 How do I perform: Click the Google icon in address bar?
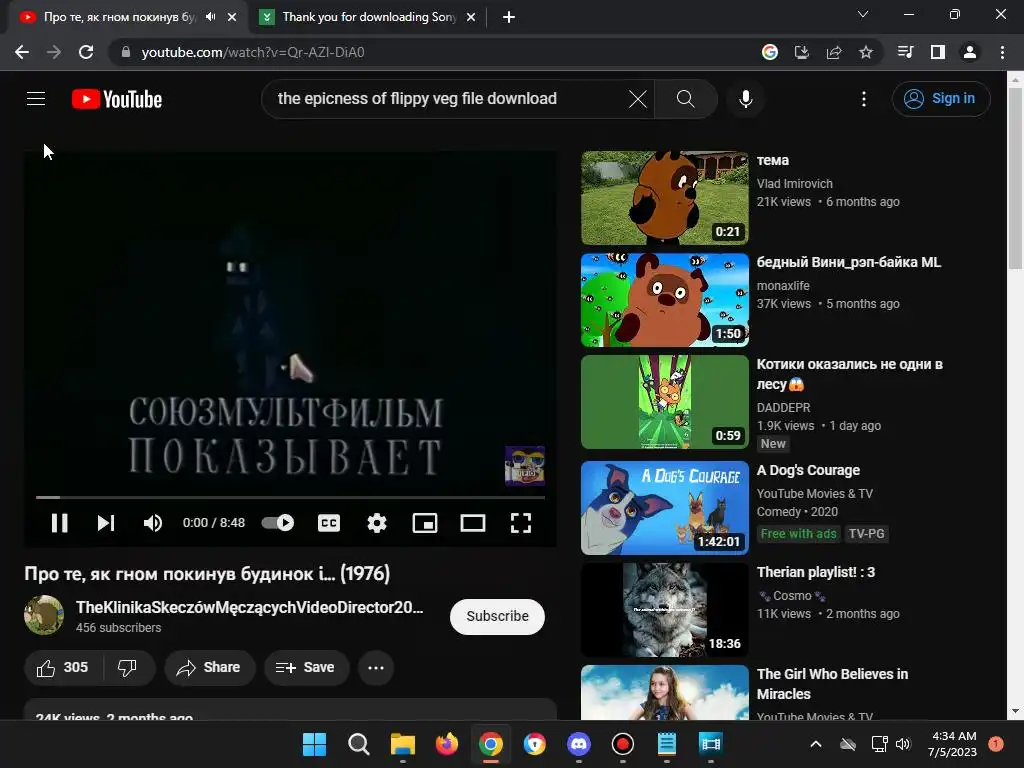[770, 52]
